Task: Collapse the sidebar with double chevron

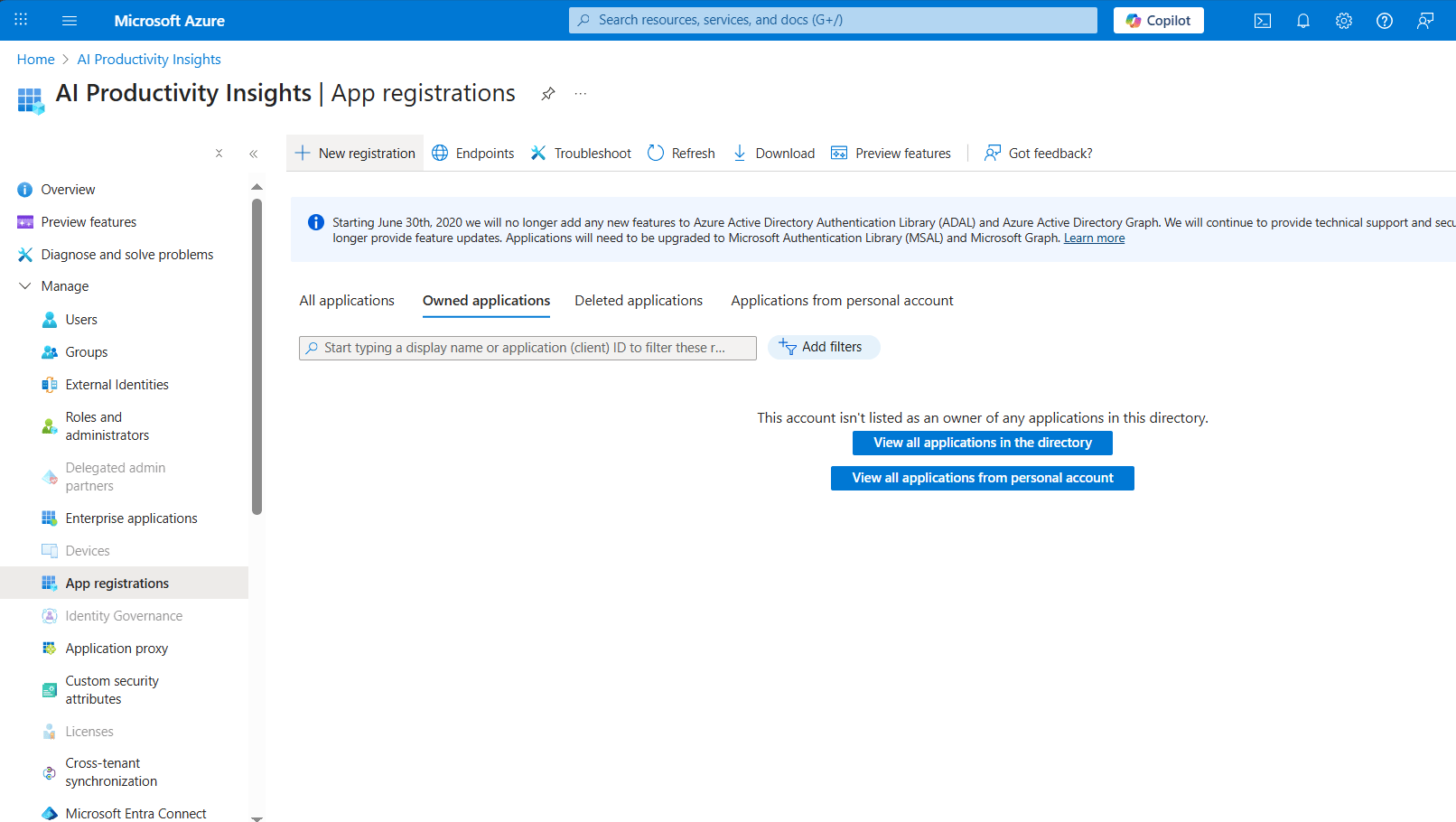Action: tap(254, 154)
